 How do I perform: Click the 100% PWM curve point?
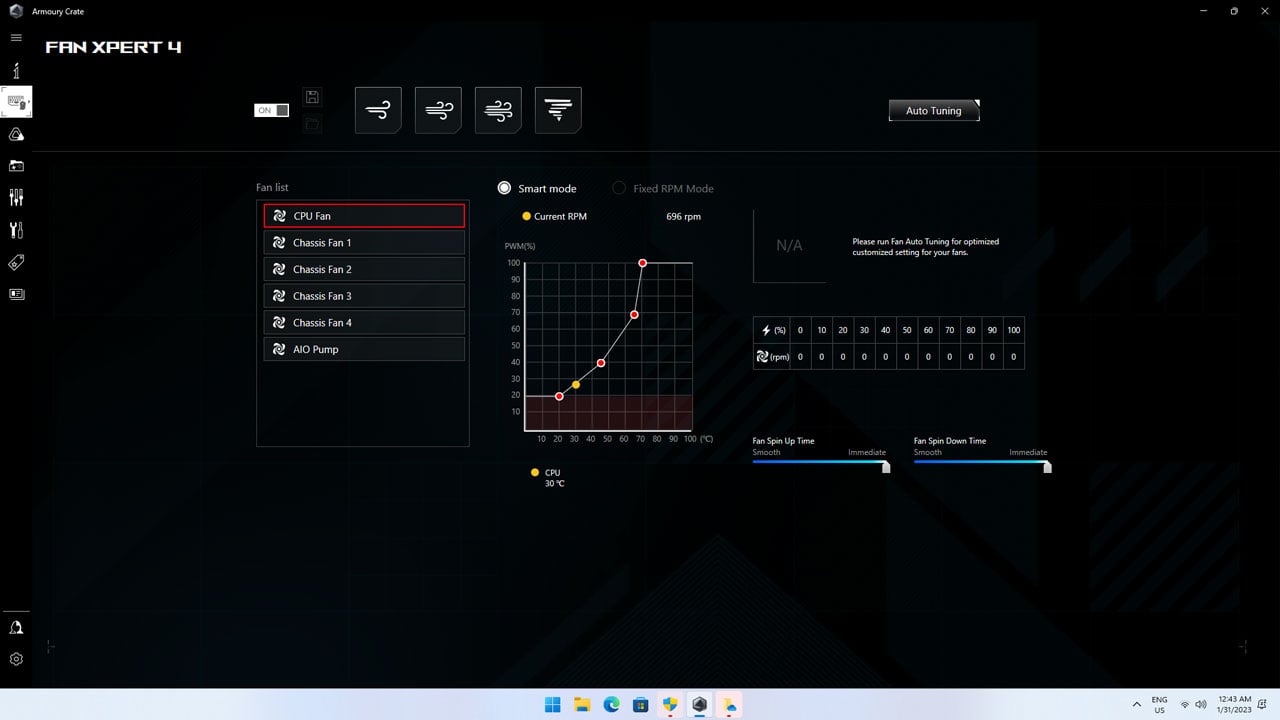[x=642, y=263]
